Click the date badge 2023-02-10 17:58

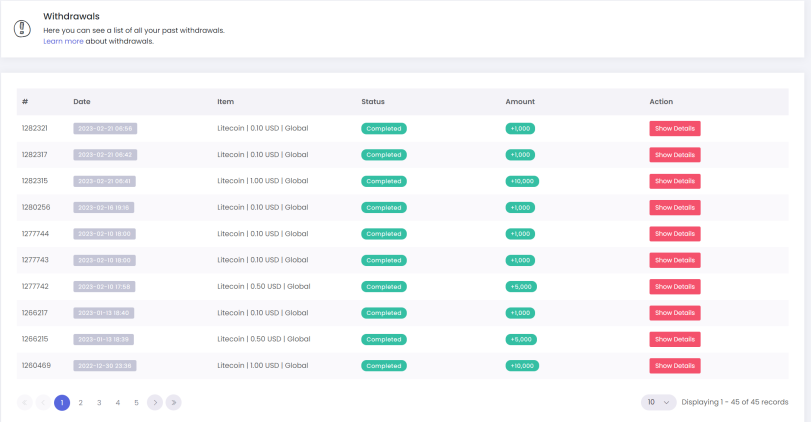(x=104, y=287)
